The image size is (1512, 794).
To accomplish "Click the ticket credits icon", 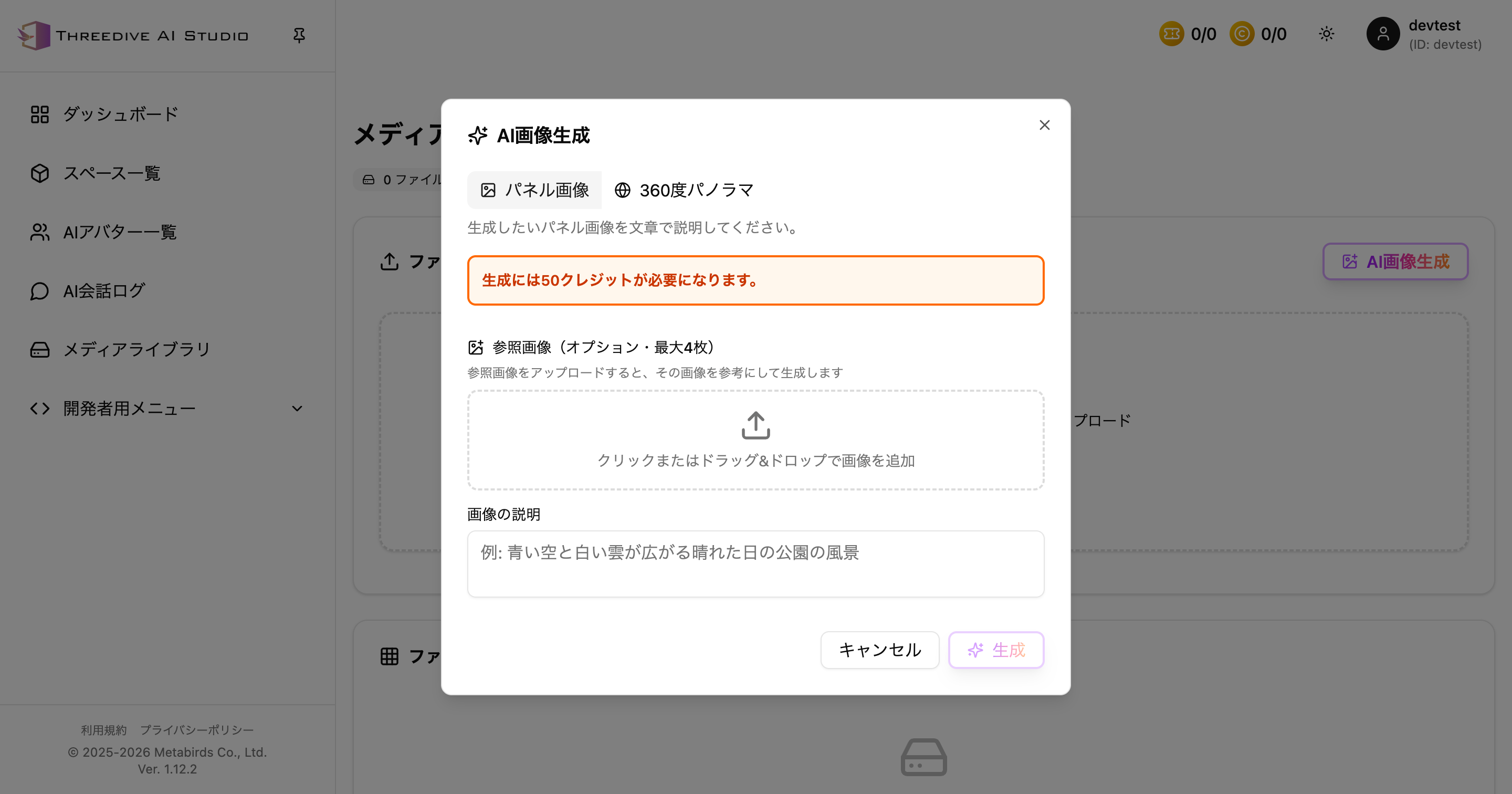I will [1172, 34].
